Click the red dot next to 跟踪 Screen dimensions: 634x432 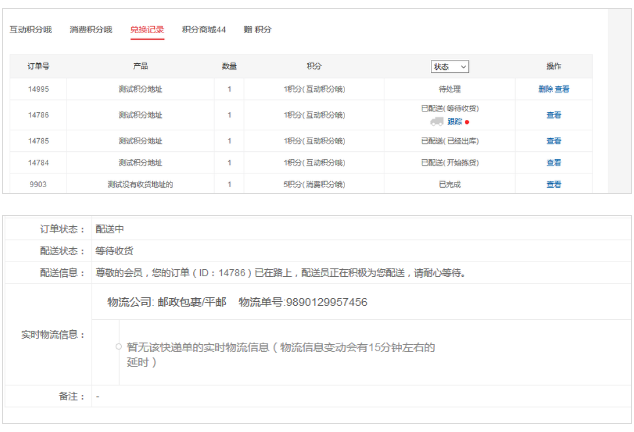(467, 122)
